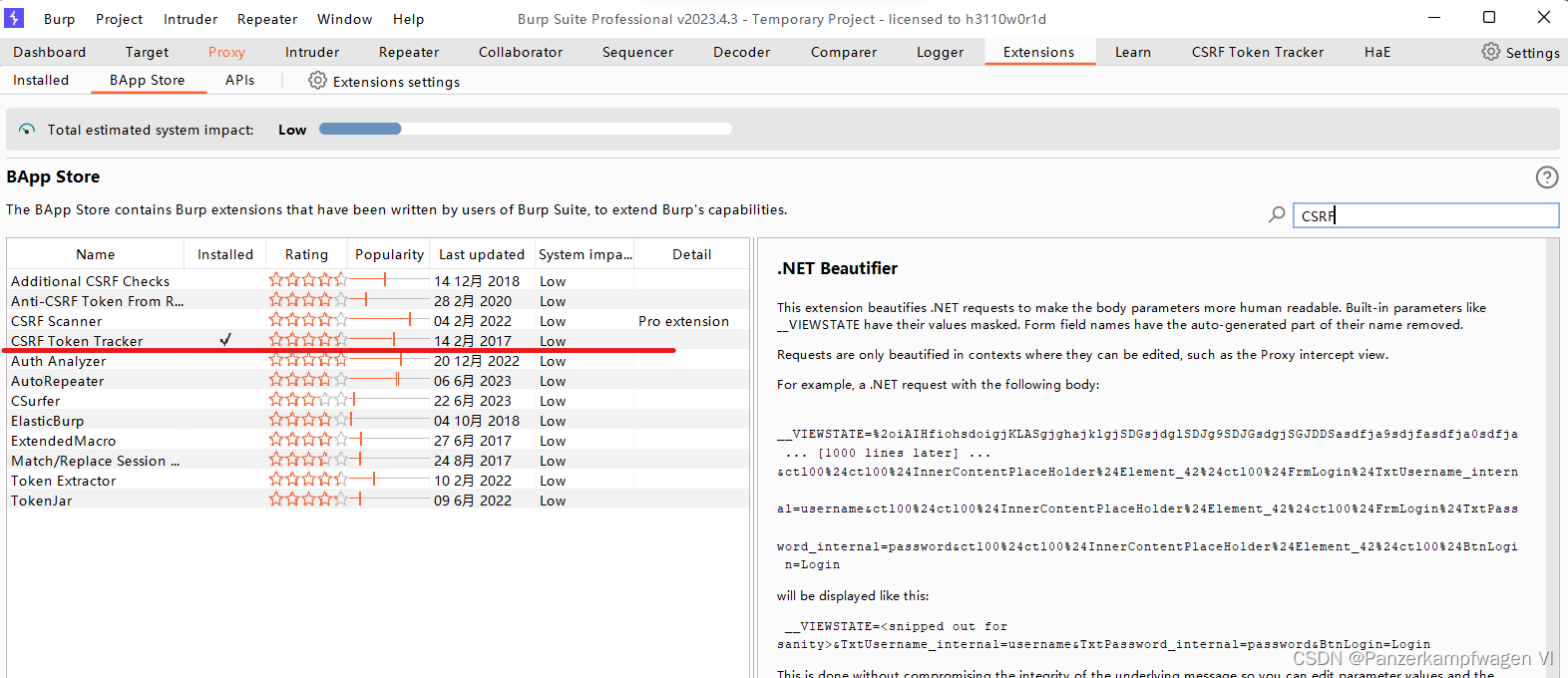Open the Intruder menu

pyautogui.click(x=191, y=19)
